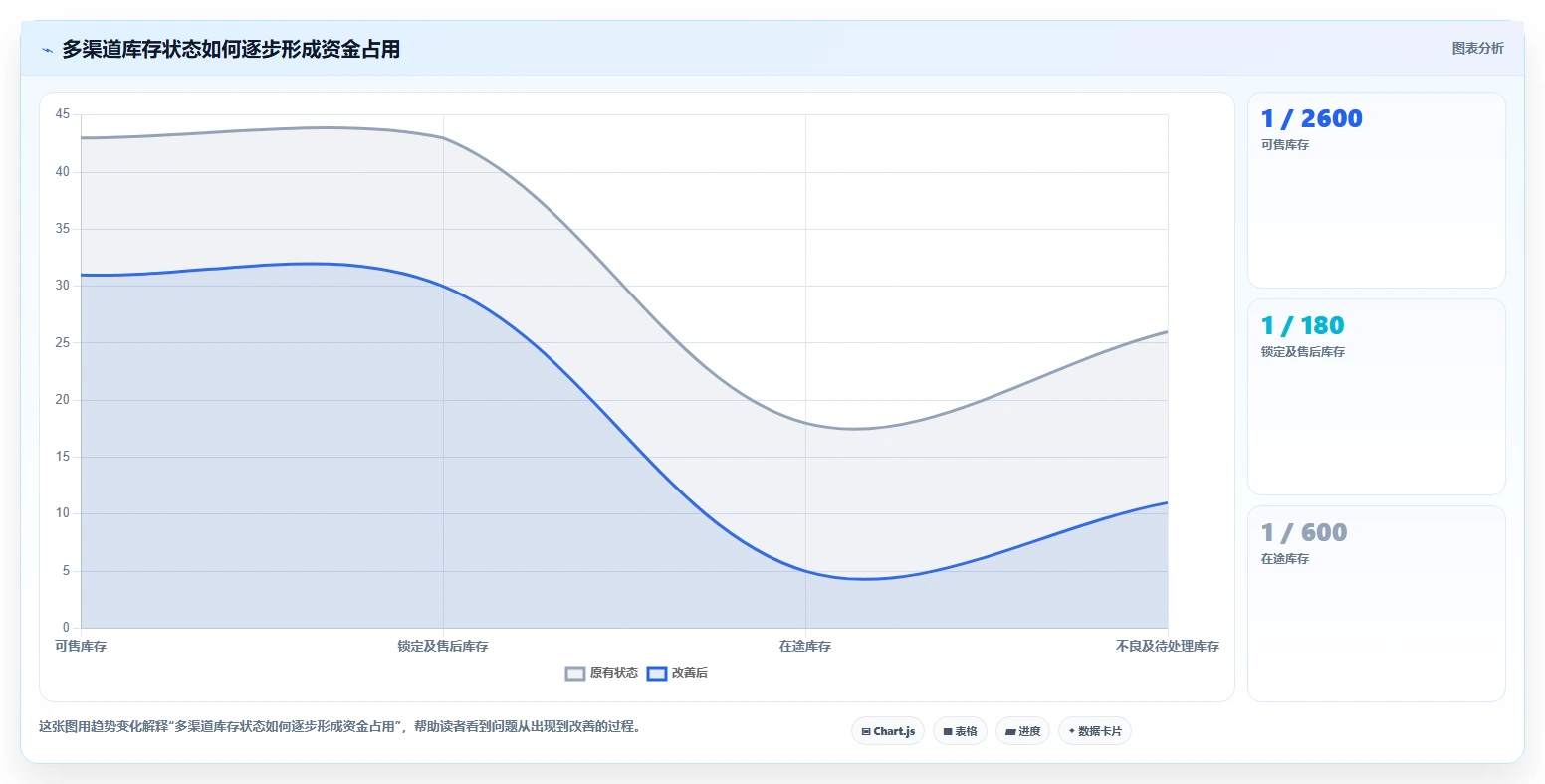This screenshot has height=784, width=1545.
Task: Open the 1 / 600 在途库存 card
Action: 1377,604
